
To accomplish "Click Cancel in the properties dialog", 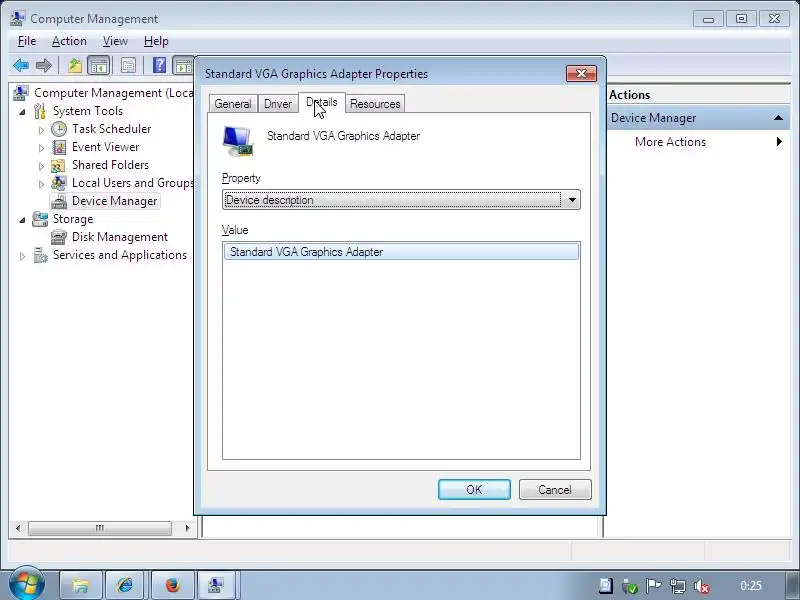I will [x=555, y=490].
